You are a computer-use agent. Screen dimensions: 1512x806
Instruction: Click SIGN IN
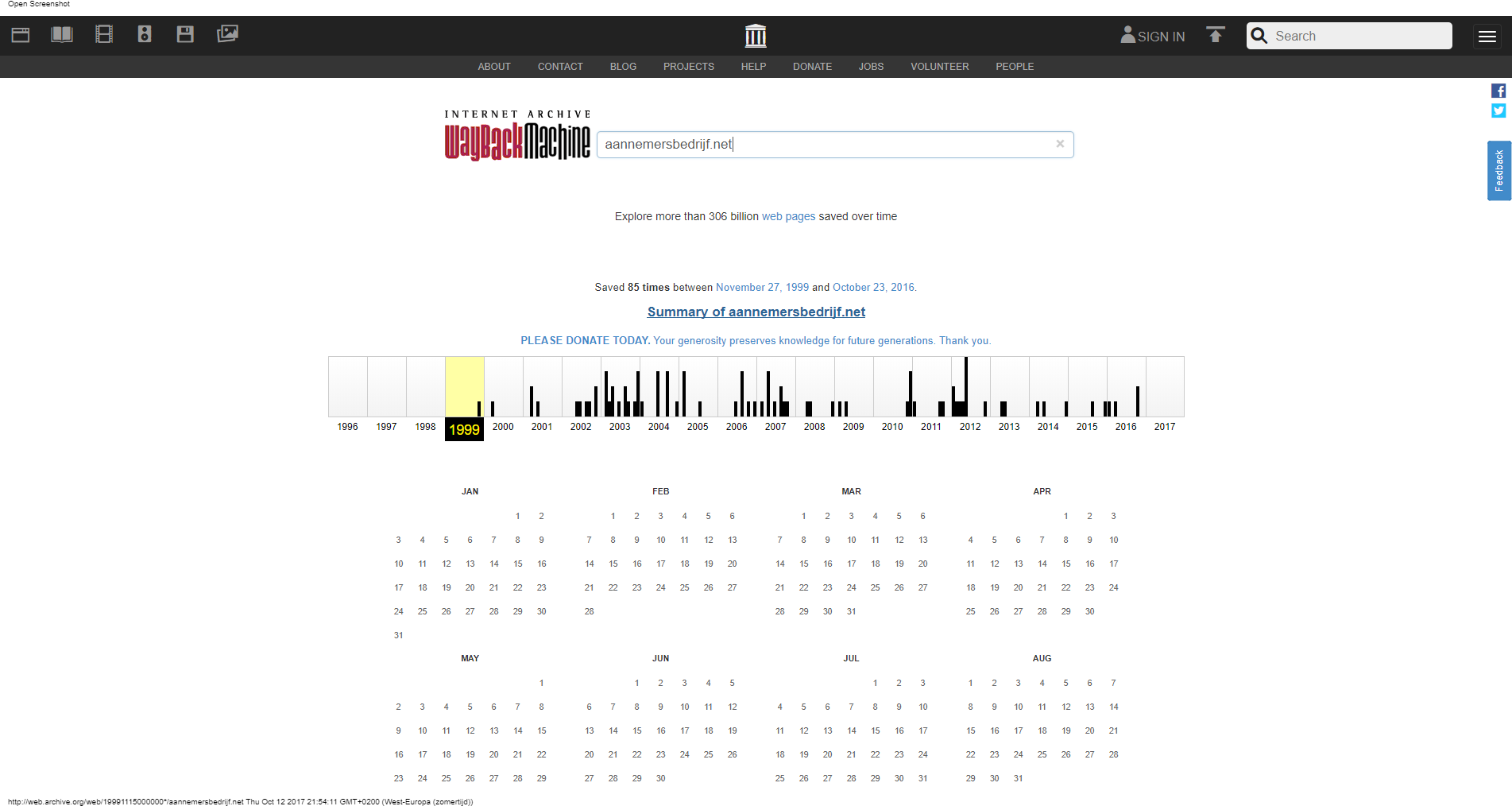coord(1153,36)
